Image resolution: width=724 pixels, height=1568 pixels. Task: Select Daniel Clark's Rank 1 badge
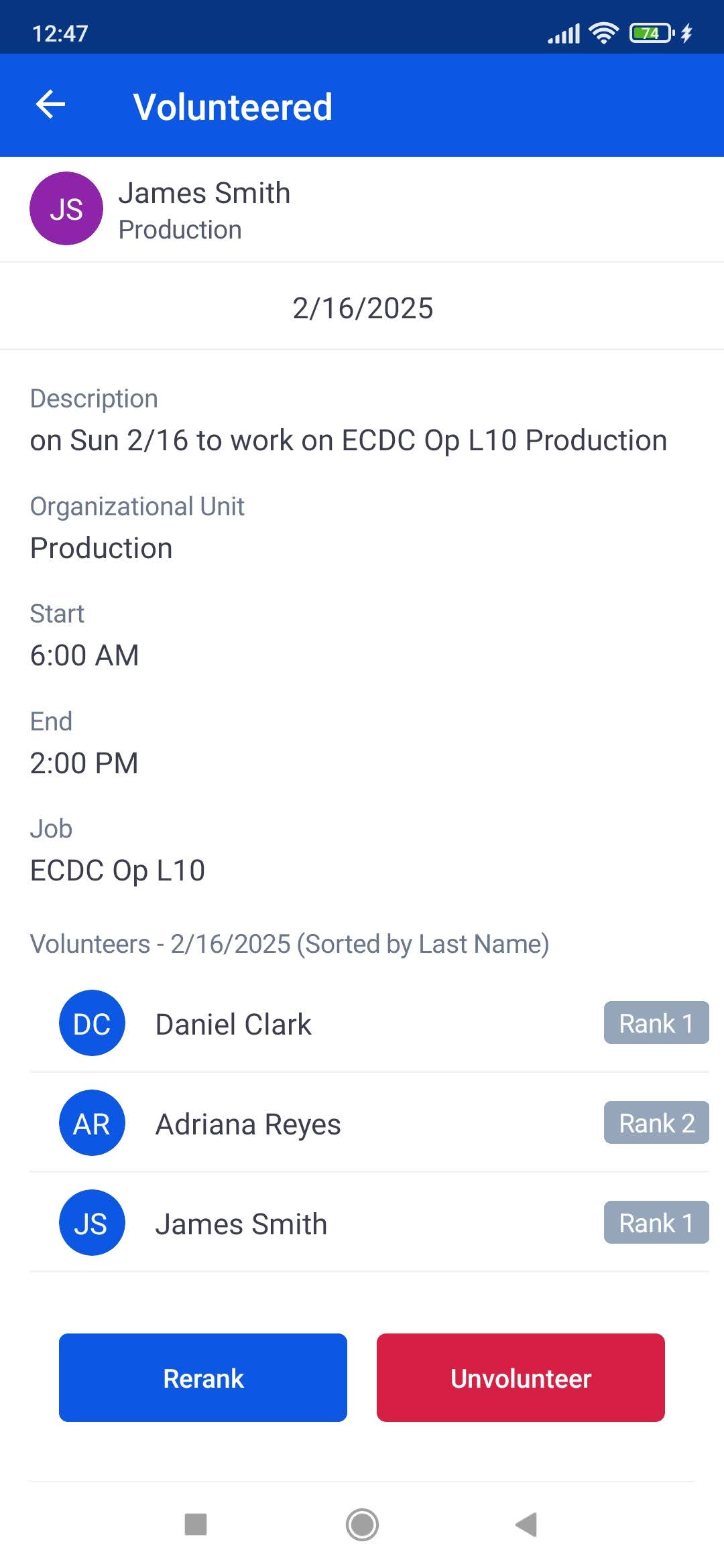point(656,1023)
